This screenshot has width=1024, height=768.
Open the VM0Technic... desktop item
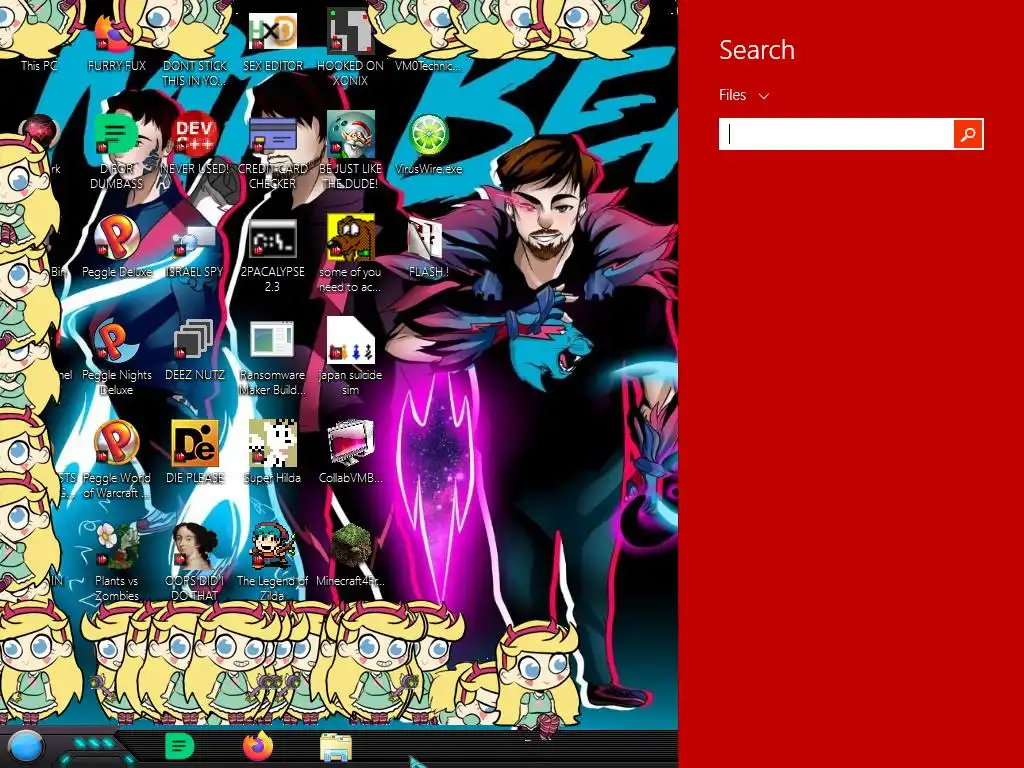[x=428, y=65]
